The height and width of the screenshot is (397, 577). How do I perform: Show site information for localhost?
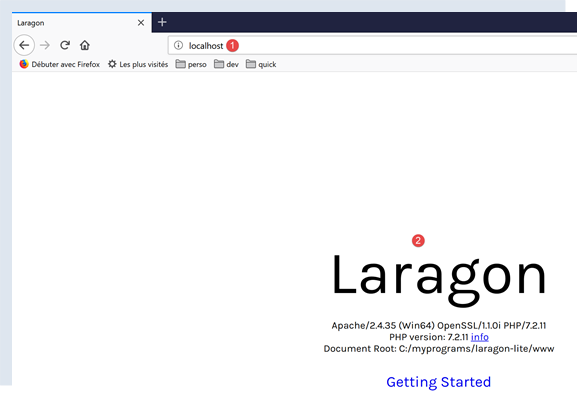[178, 45]
